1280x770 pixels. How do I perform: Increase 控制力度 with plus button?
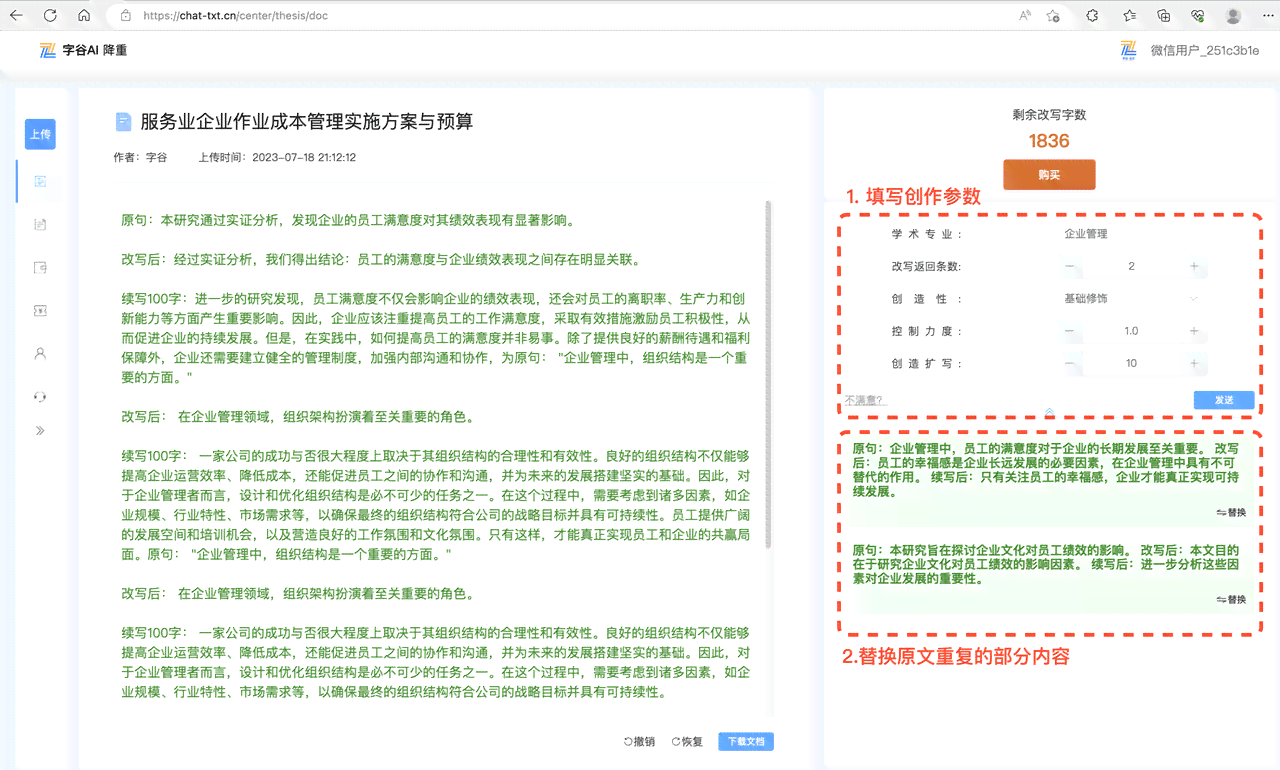tap(1194, 331)
